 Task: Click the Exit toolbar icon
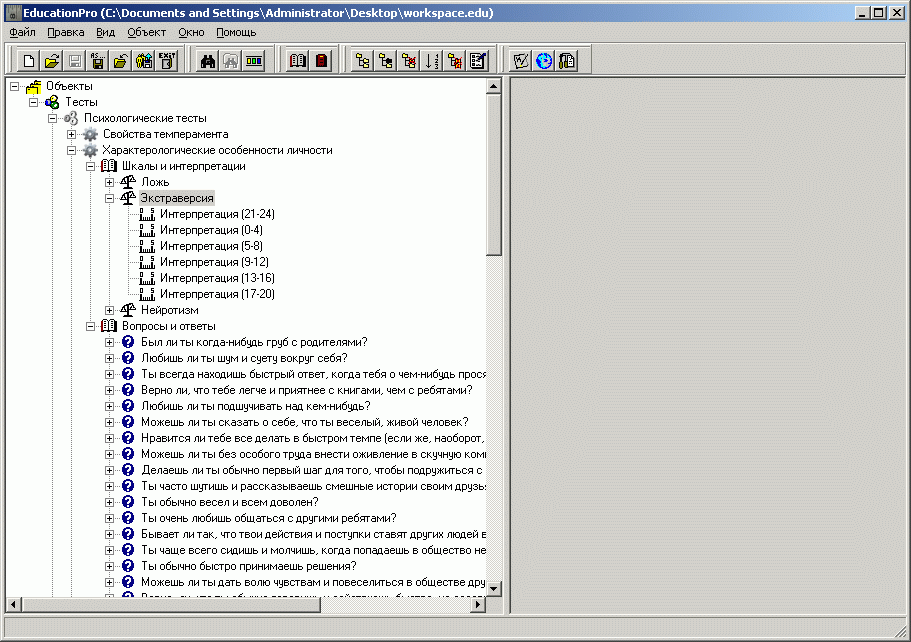[167, 61]
